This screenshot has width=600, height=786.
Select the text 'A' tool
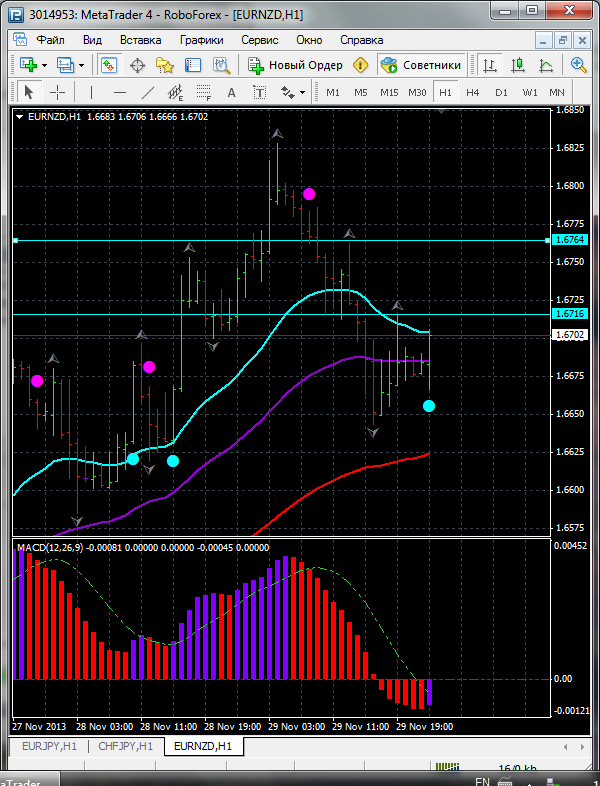point(232,92)
